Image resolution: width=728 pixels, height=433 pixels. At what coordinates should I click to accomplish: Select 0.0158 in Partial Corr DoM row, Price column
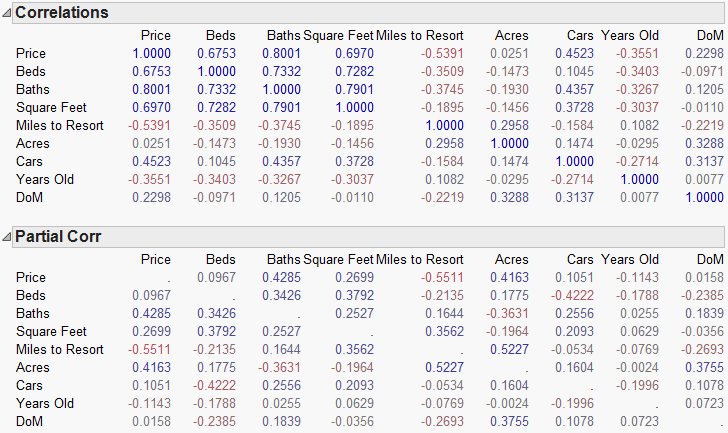[x=151, y=422]
